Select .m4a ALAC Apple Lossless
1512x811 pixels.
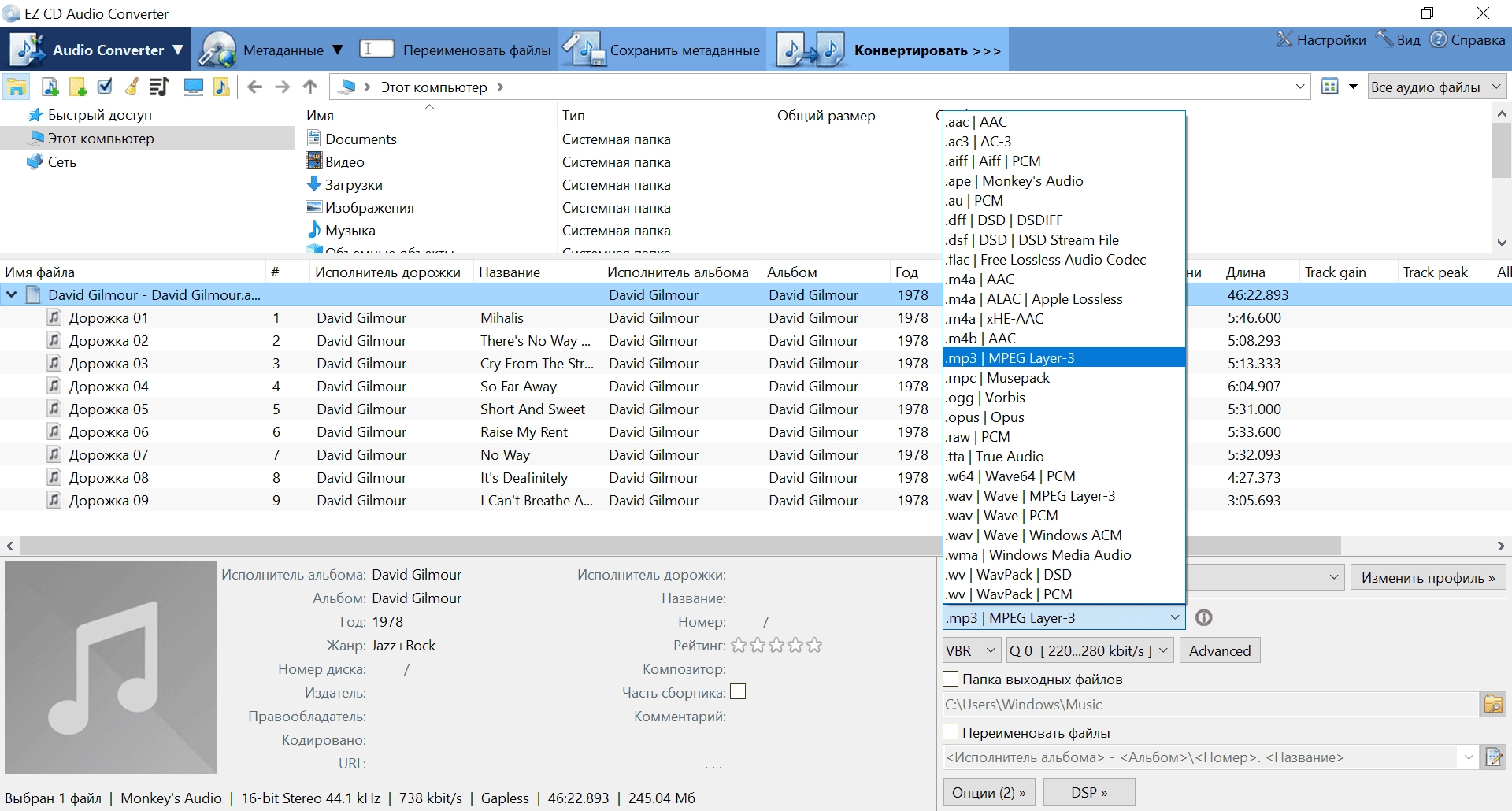click(1064, 299)
